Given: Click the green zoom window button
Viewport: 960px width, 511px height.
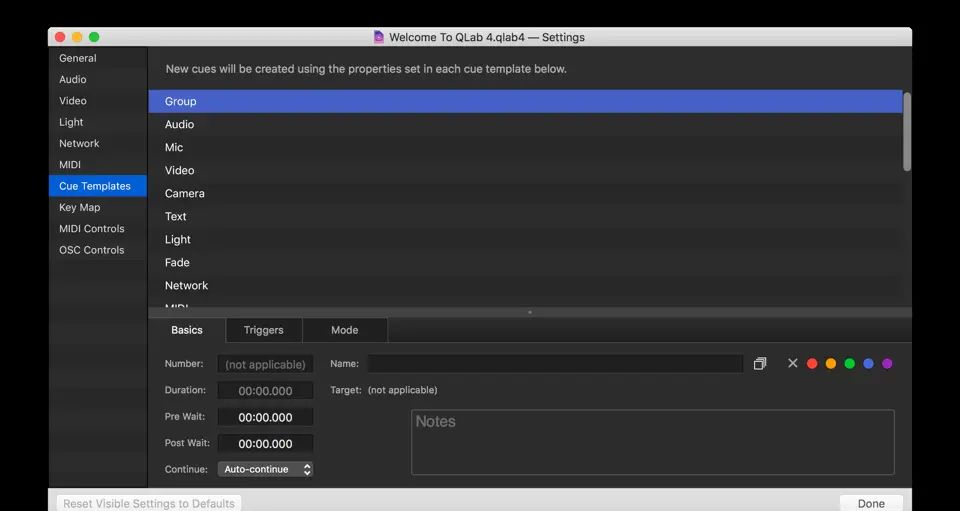Looking at the screenshot, I should pyautogui.click(x=94, y=37).
